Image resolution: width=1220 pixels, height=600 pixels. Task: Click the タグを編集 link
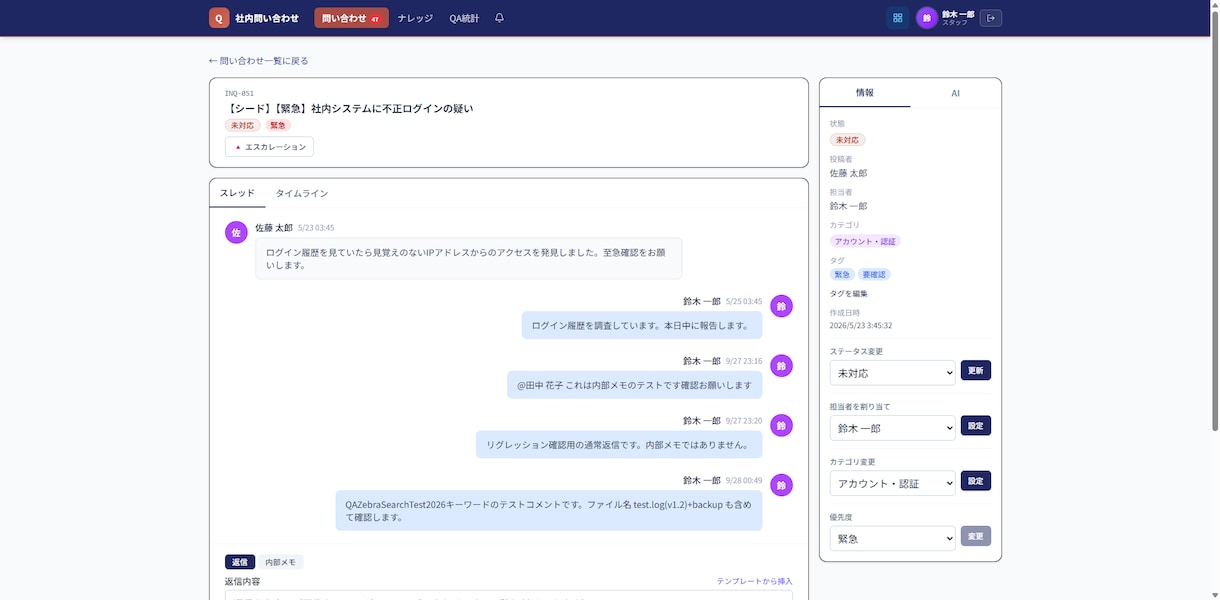pos(849,294)
